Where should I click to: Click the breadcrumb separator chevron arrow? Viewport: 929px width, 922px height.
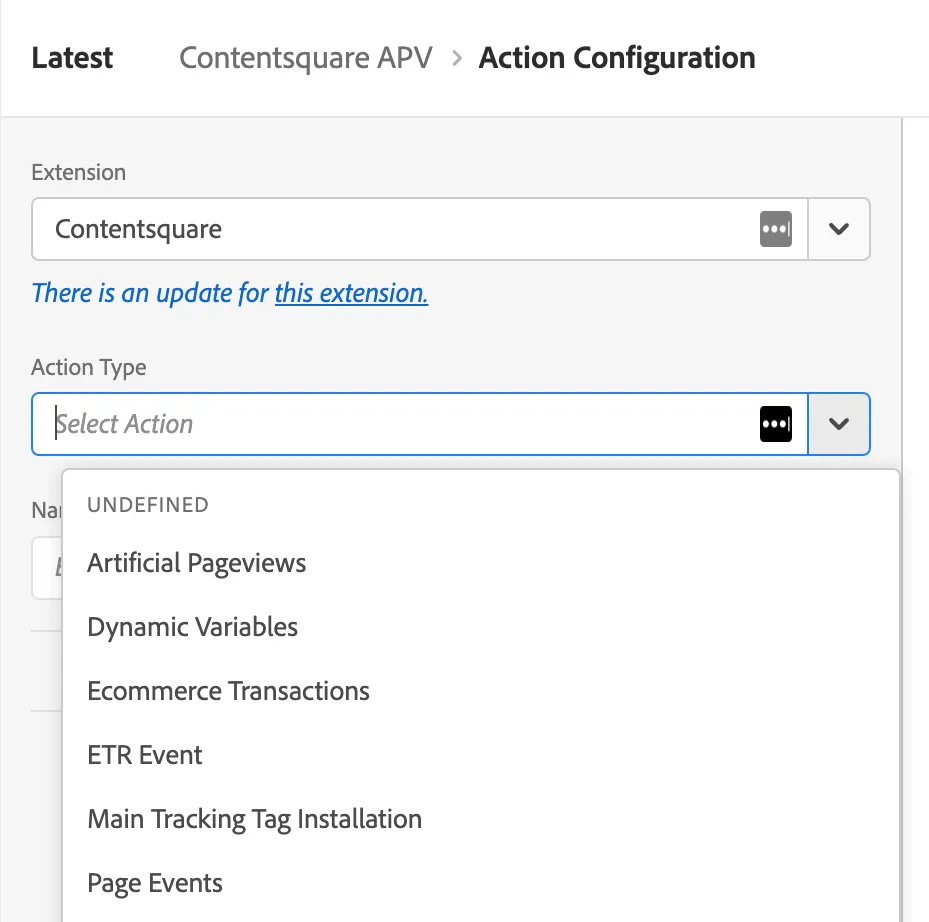click(x=457, y=58)
